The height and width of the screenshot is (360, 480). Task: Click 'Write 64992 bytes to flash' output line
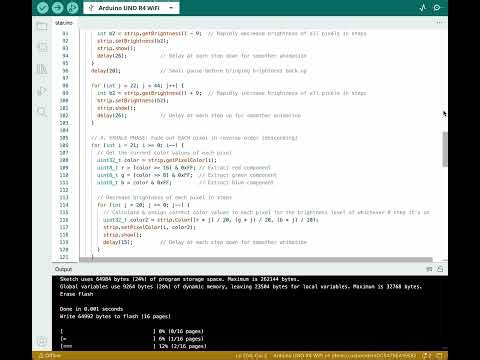[115, 316]
